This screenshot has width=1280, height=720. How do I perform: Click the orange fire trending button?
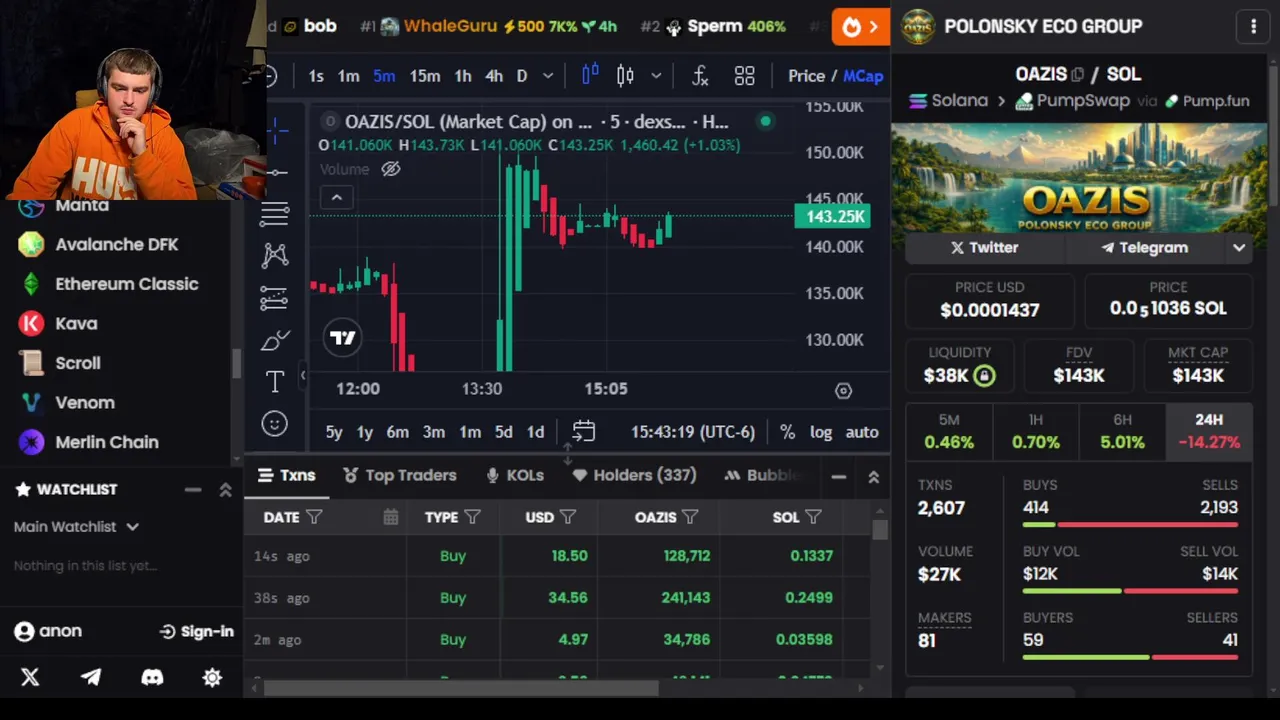pos(860,27)
